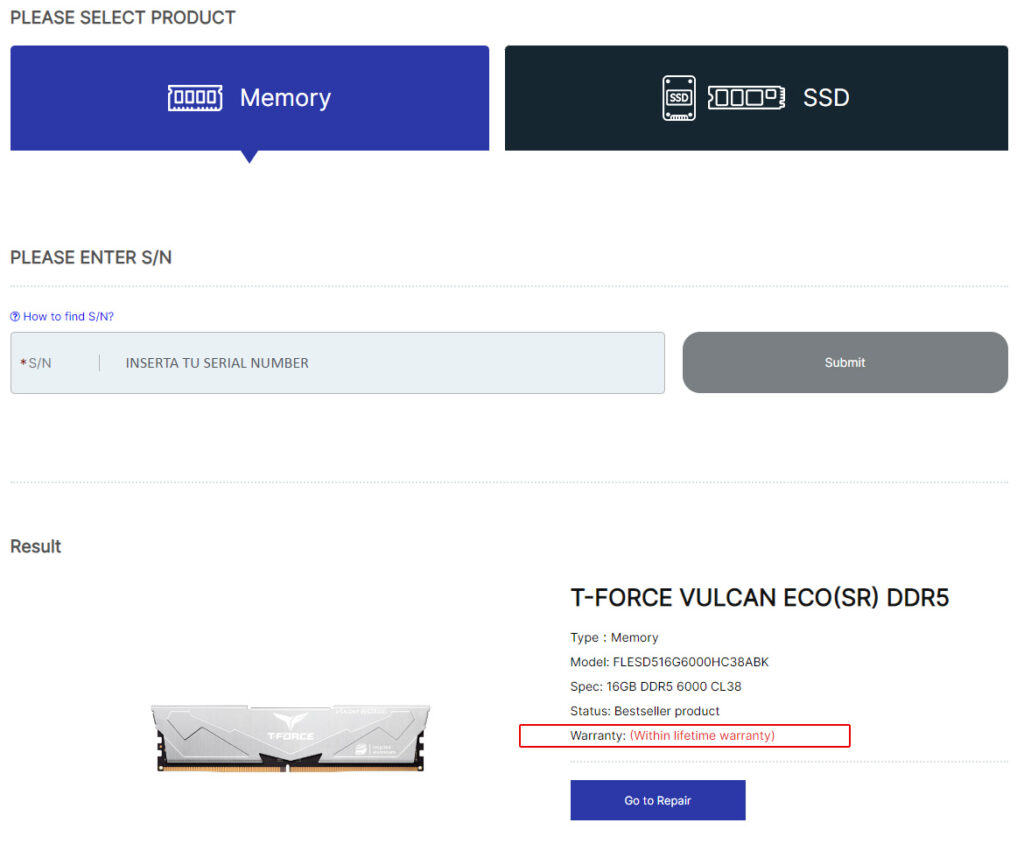This screenshot has width=1024, height=865.
Task: Click the triangle pointer below Memory tab
Action: click(x=250, y=157)
